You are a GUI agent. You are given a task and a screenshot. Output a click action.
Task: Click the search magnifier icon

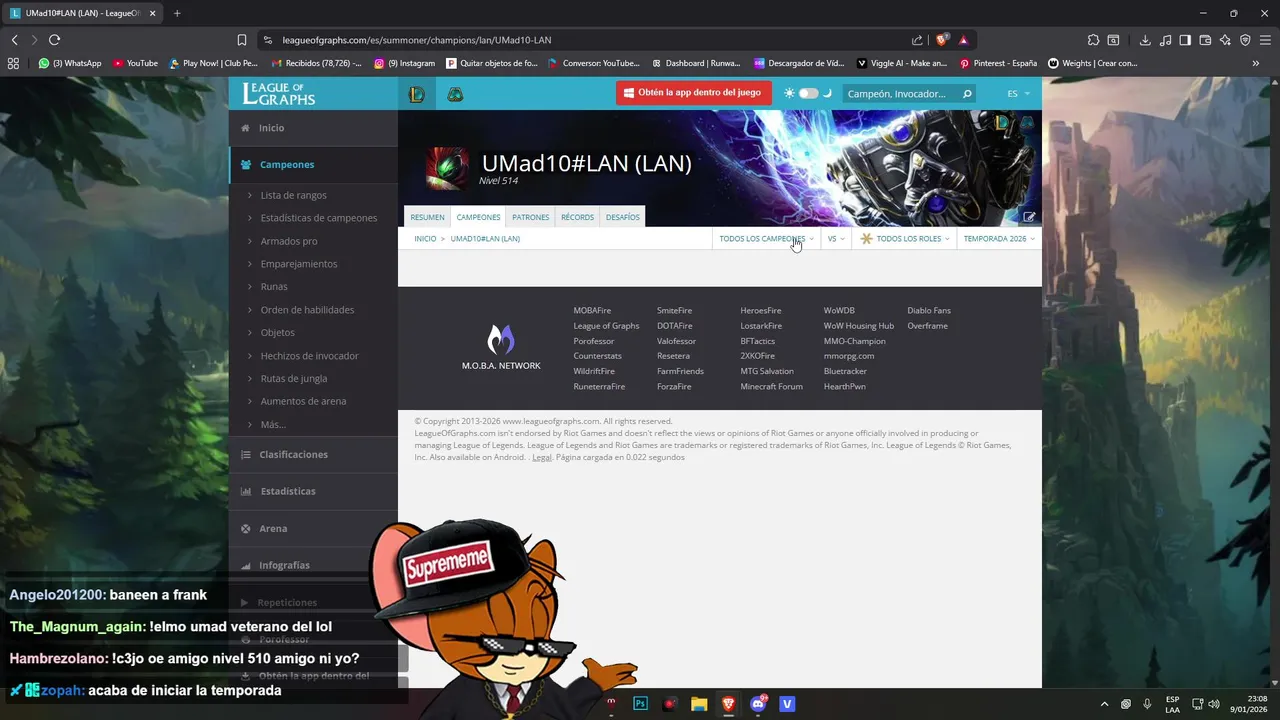tap(966, 94)
